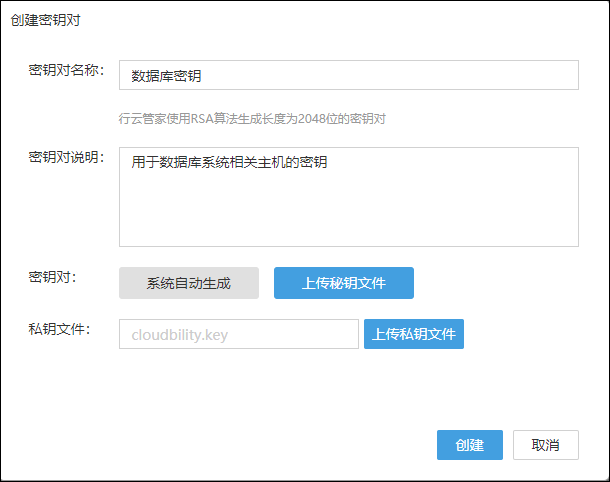This screenshot has height=482, width=610.
Task: Click the 私钥文件 label
Action: click(x=60, y=329)
